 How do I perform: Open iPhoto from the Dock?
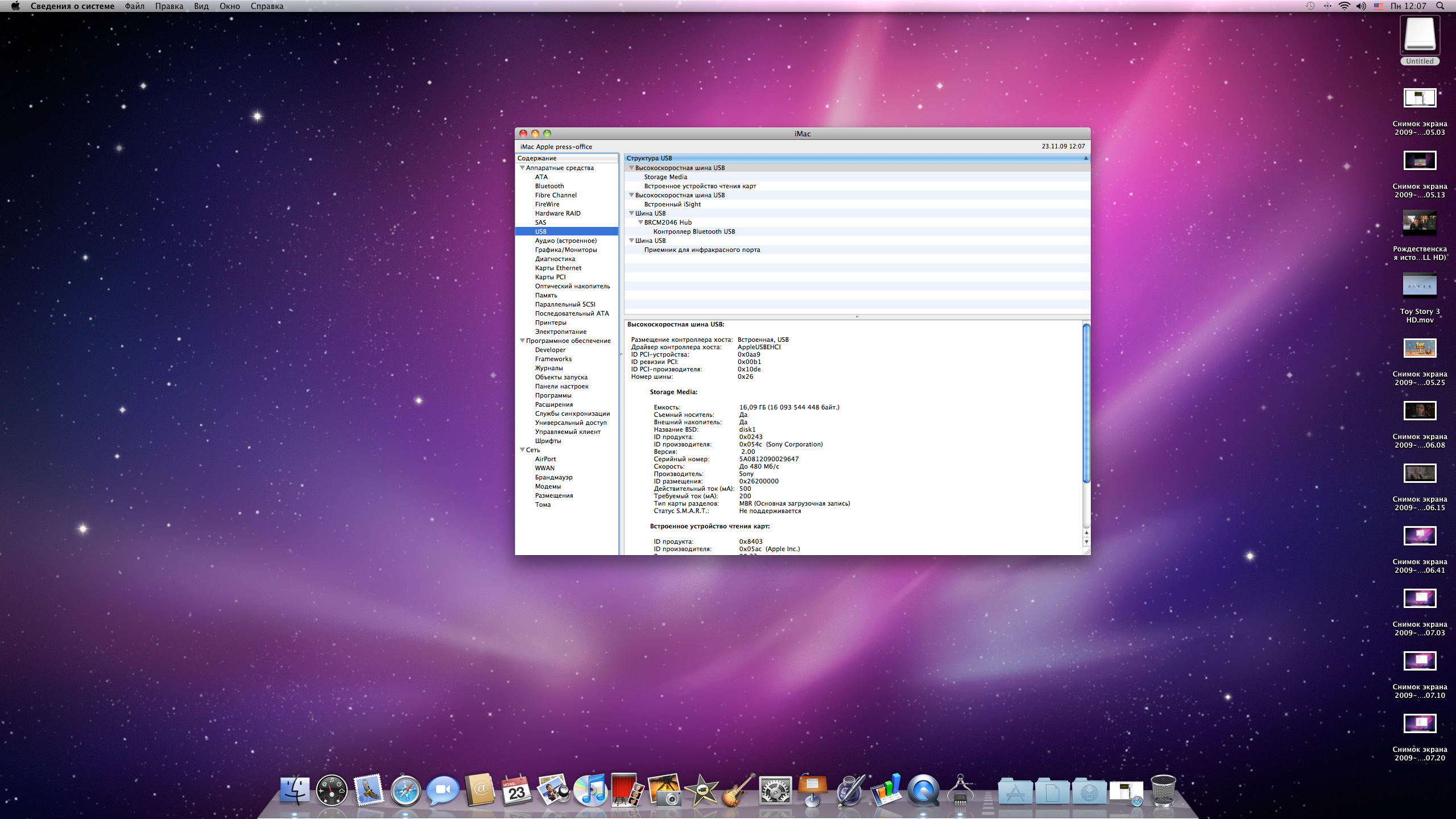(x=664, y=791)
